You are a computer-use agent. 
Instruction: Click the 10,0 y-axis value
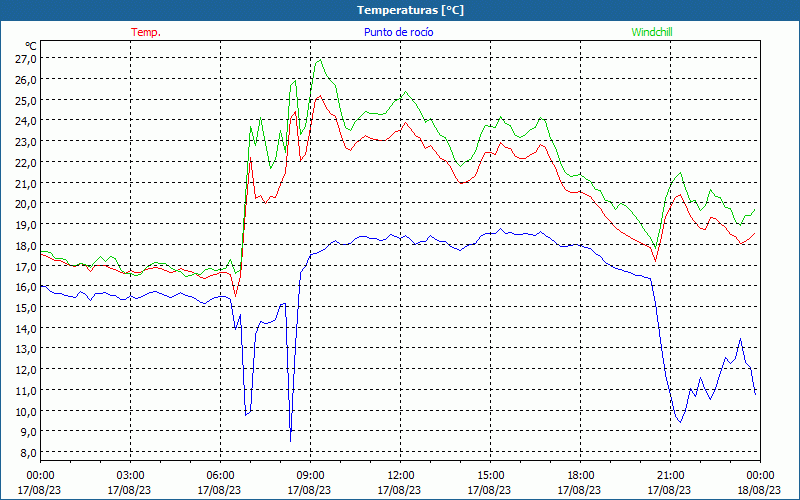[26, 411]
